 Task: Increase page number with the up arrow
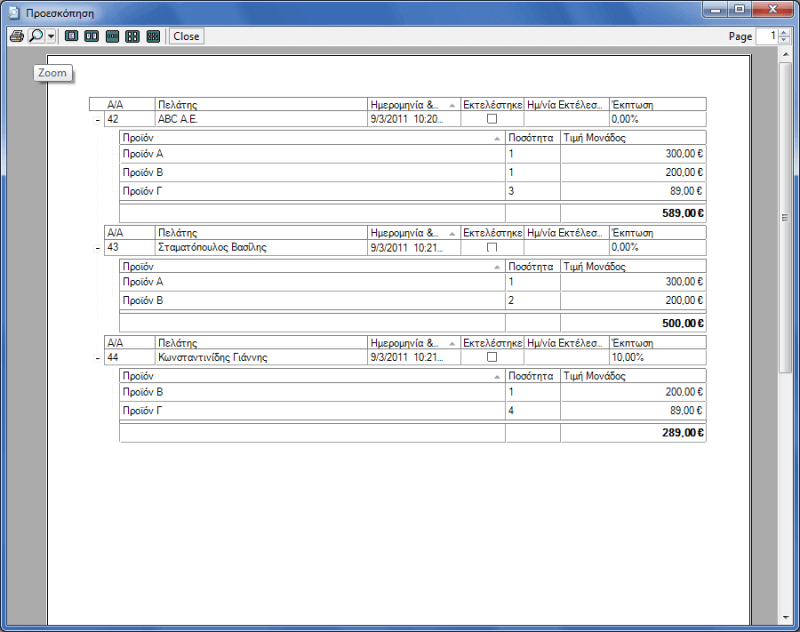783,32
